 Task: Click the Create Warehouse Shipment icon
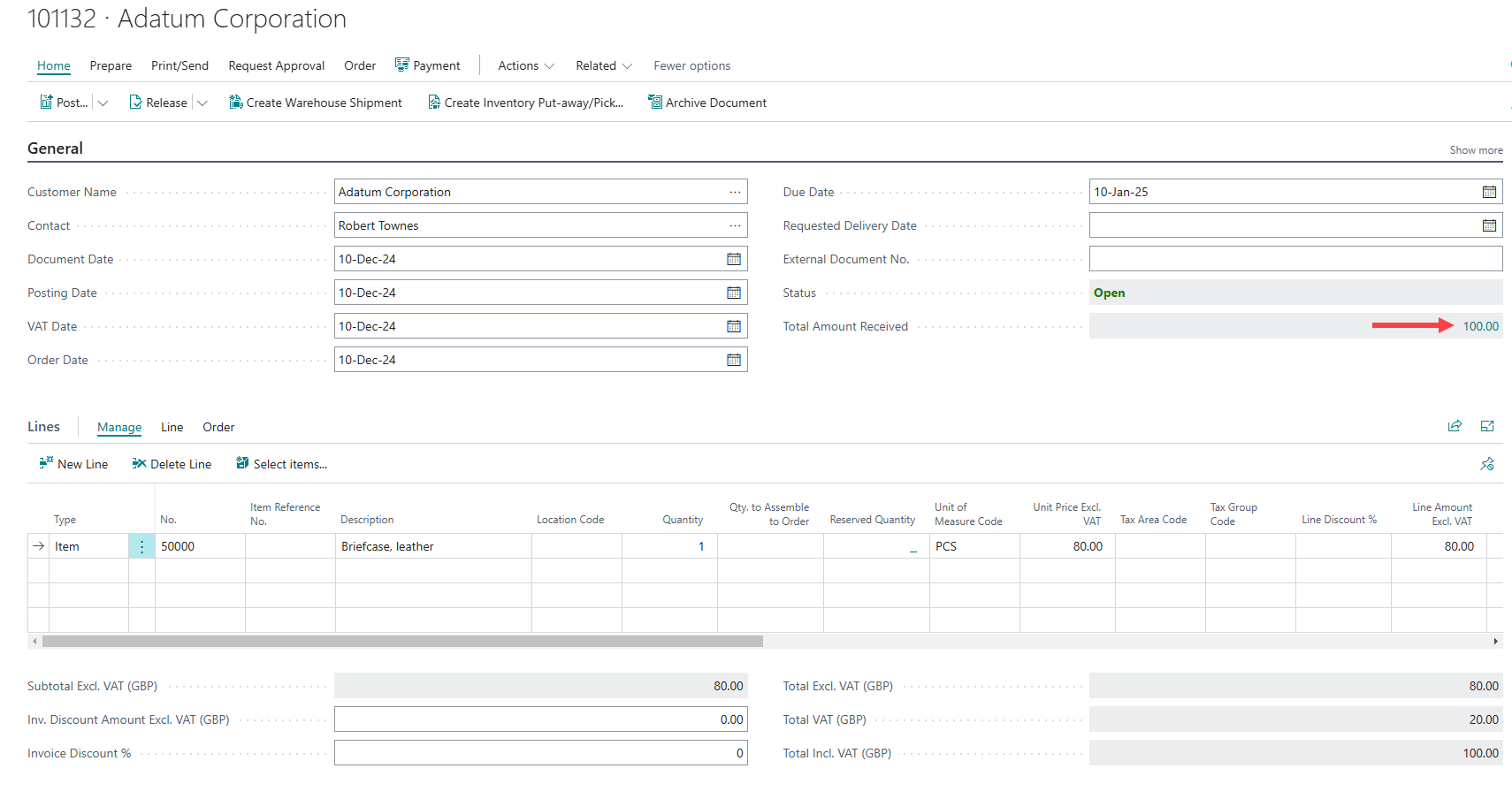click(x=236, y=103)
